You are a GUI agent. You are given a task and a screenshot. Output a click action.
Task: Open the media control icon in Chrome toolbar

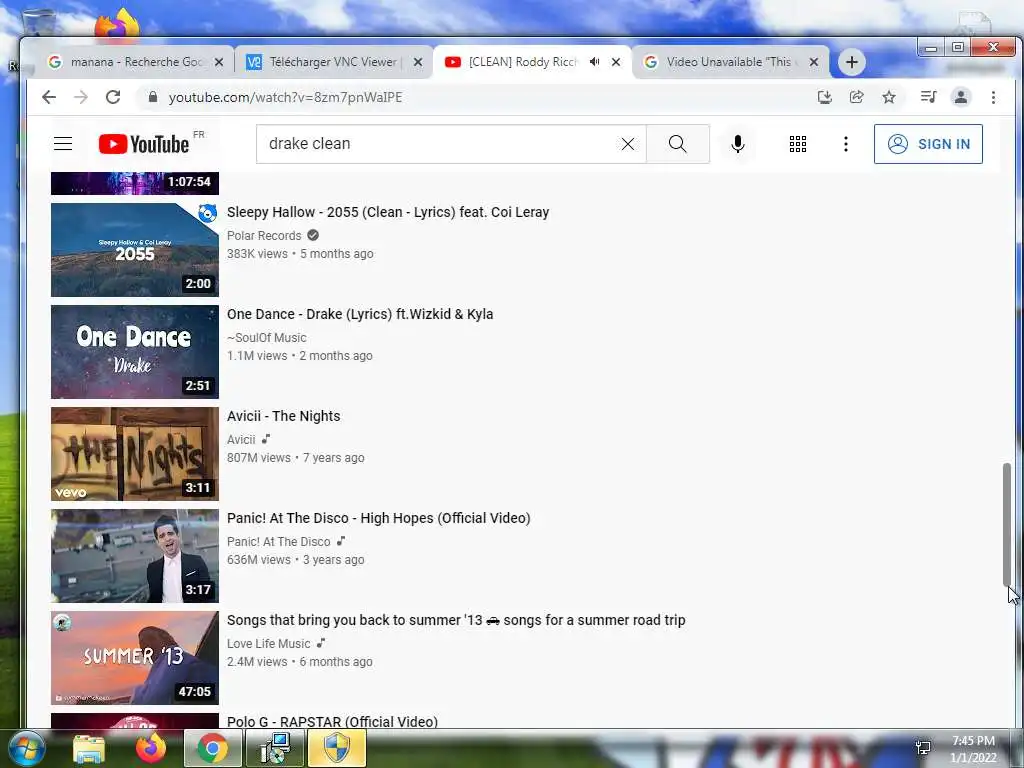[x=928, y=97]
